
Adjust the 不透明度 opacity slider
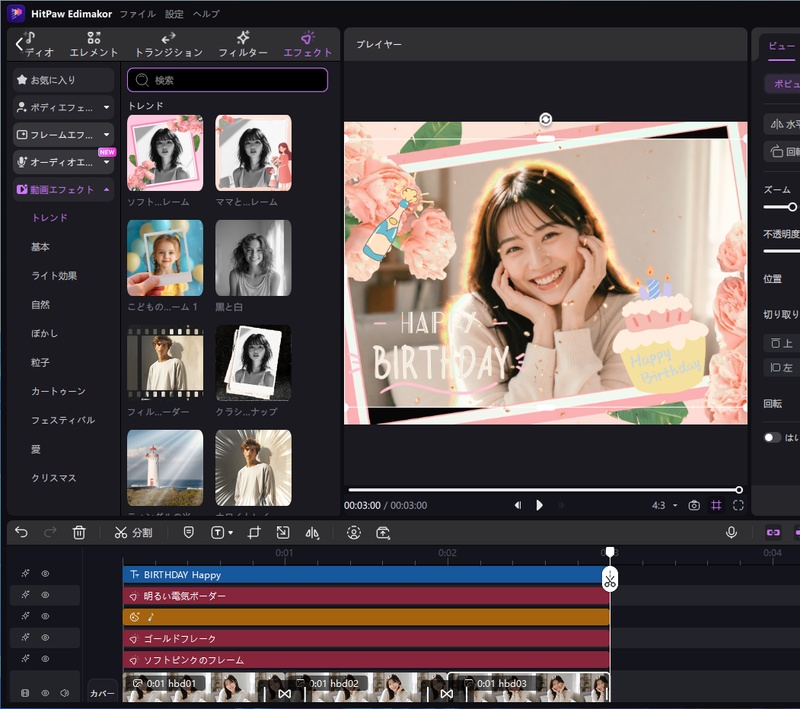pyautogui.click(x=782, y=251)
